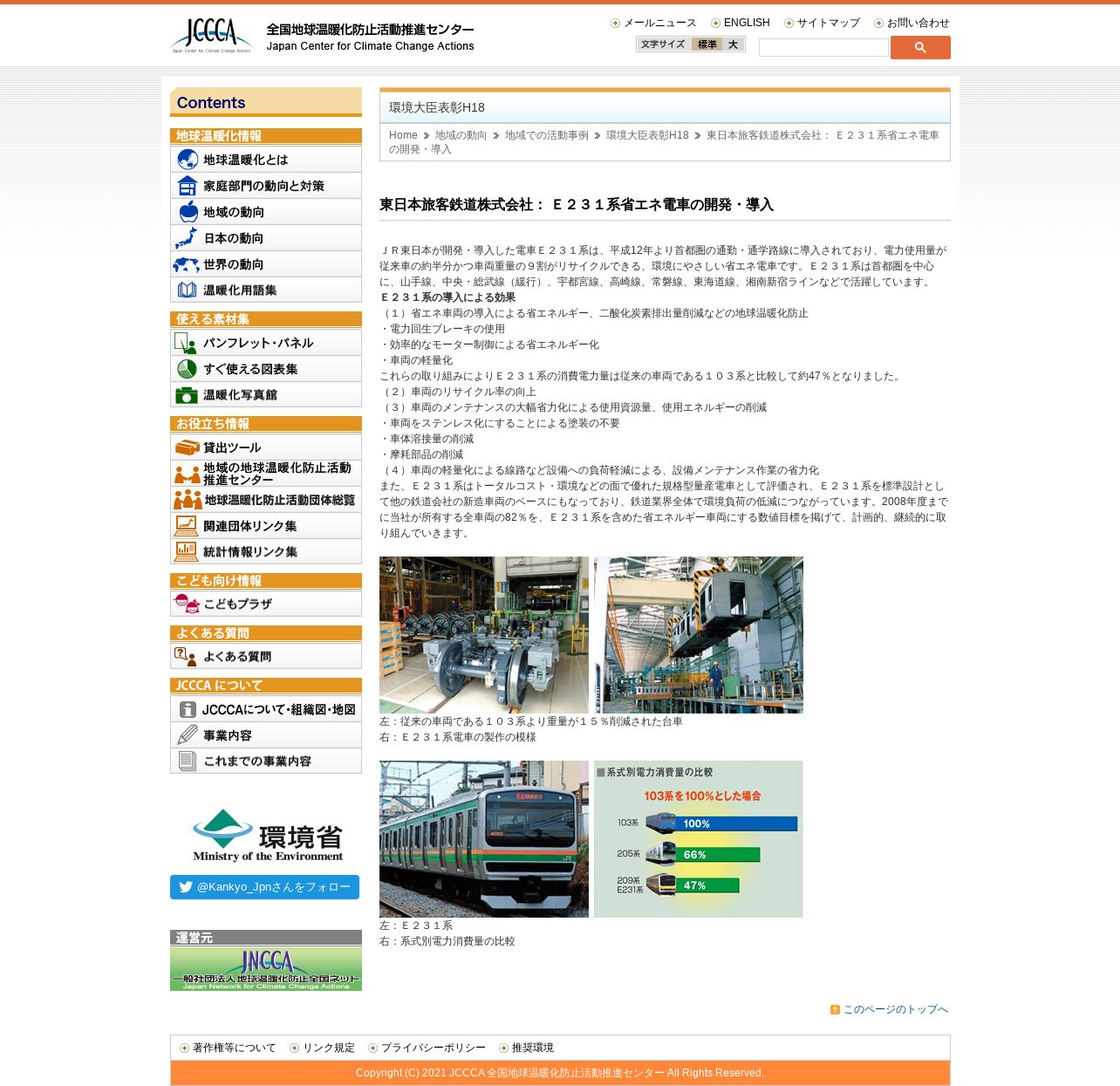Follow @Kankyo_Jpn Twitter button
This screenshot has height=1086, width=1120.
coord(264,887)
